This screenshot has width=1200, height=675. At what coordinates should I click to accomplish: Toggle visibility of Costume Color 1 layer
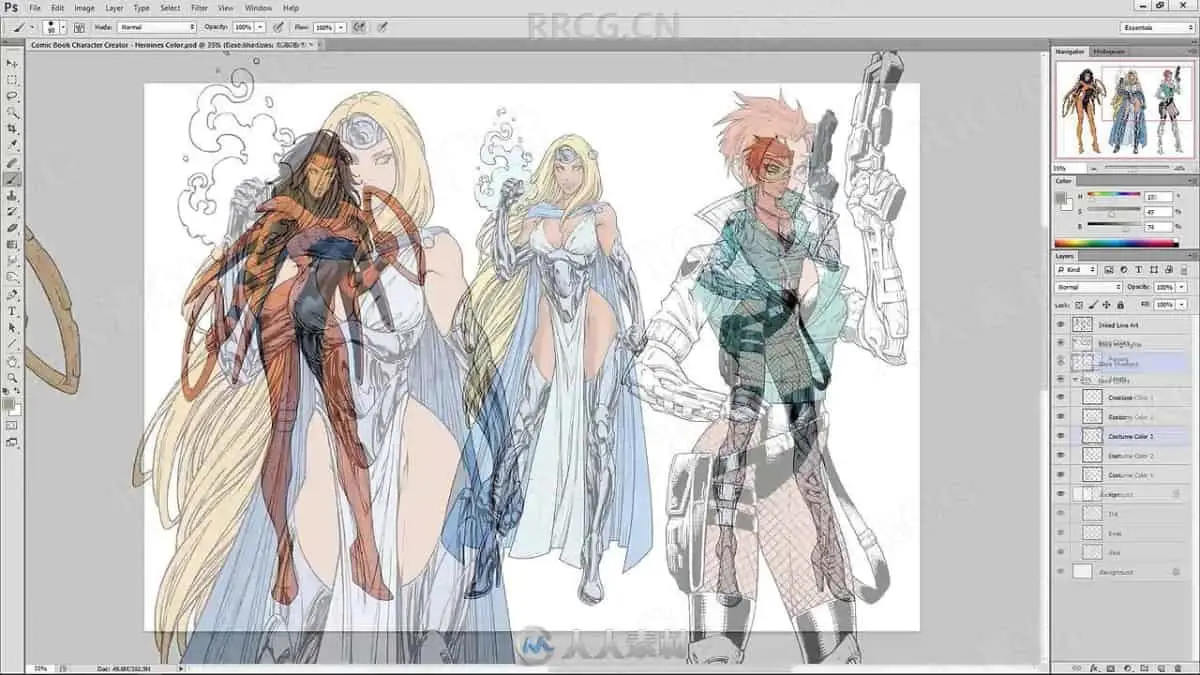pos(1061,398)
